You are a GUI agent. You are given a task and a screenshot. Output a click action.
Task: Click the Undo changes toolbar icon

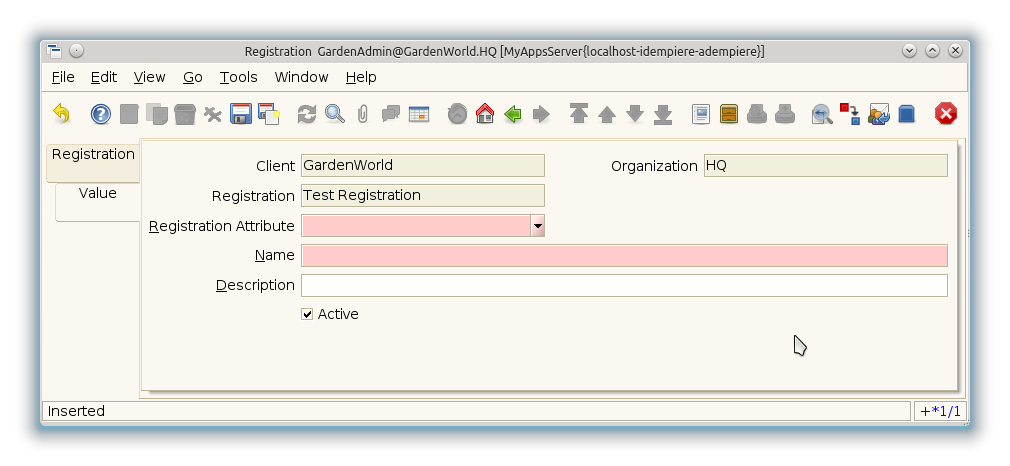[x=61, y=114]
